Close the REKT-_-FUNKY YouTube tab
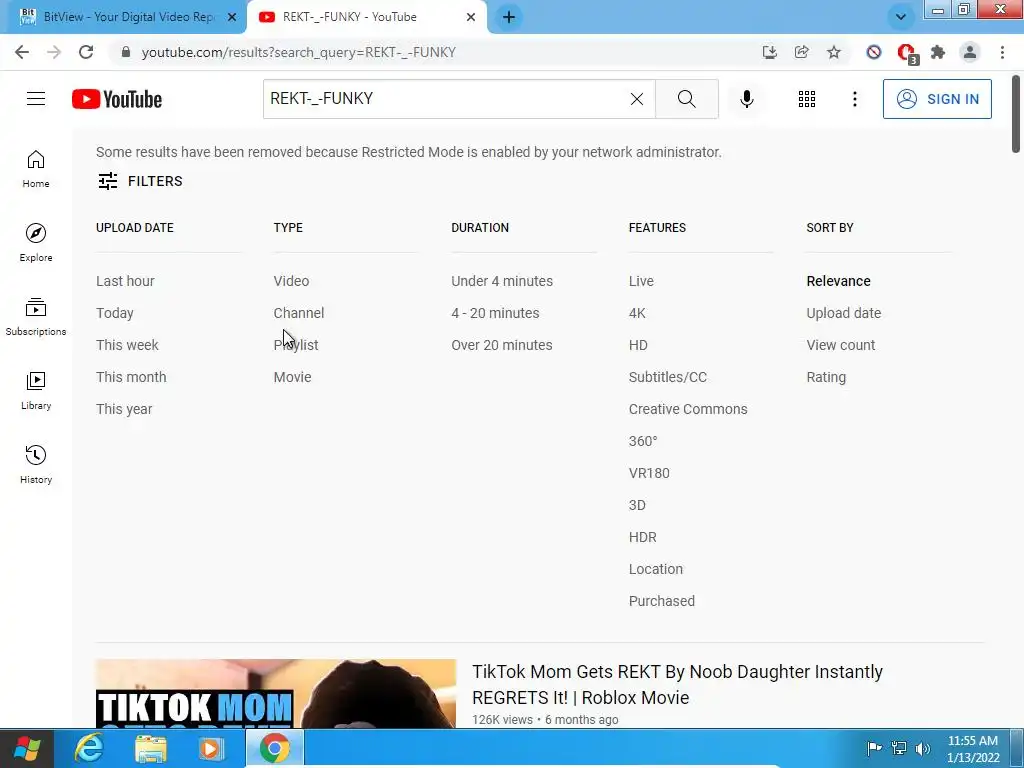 [x=471, y=17]
